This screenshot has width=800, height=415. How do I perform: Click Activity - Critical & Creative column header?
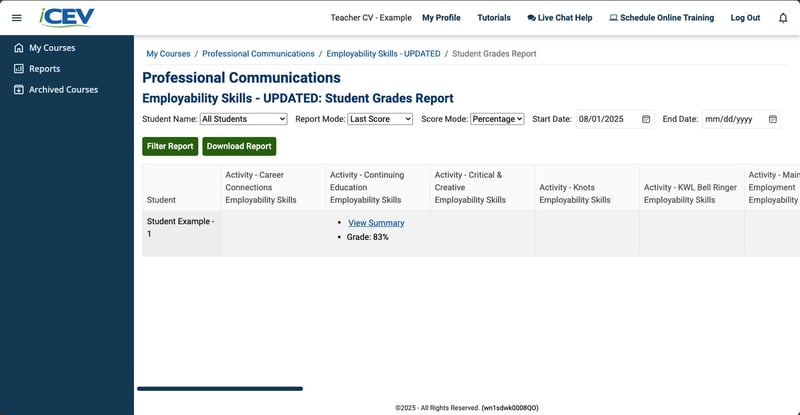pyautogui.click(x=483, y=187)
